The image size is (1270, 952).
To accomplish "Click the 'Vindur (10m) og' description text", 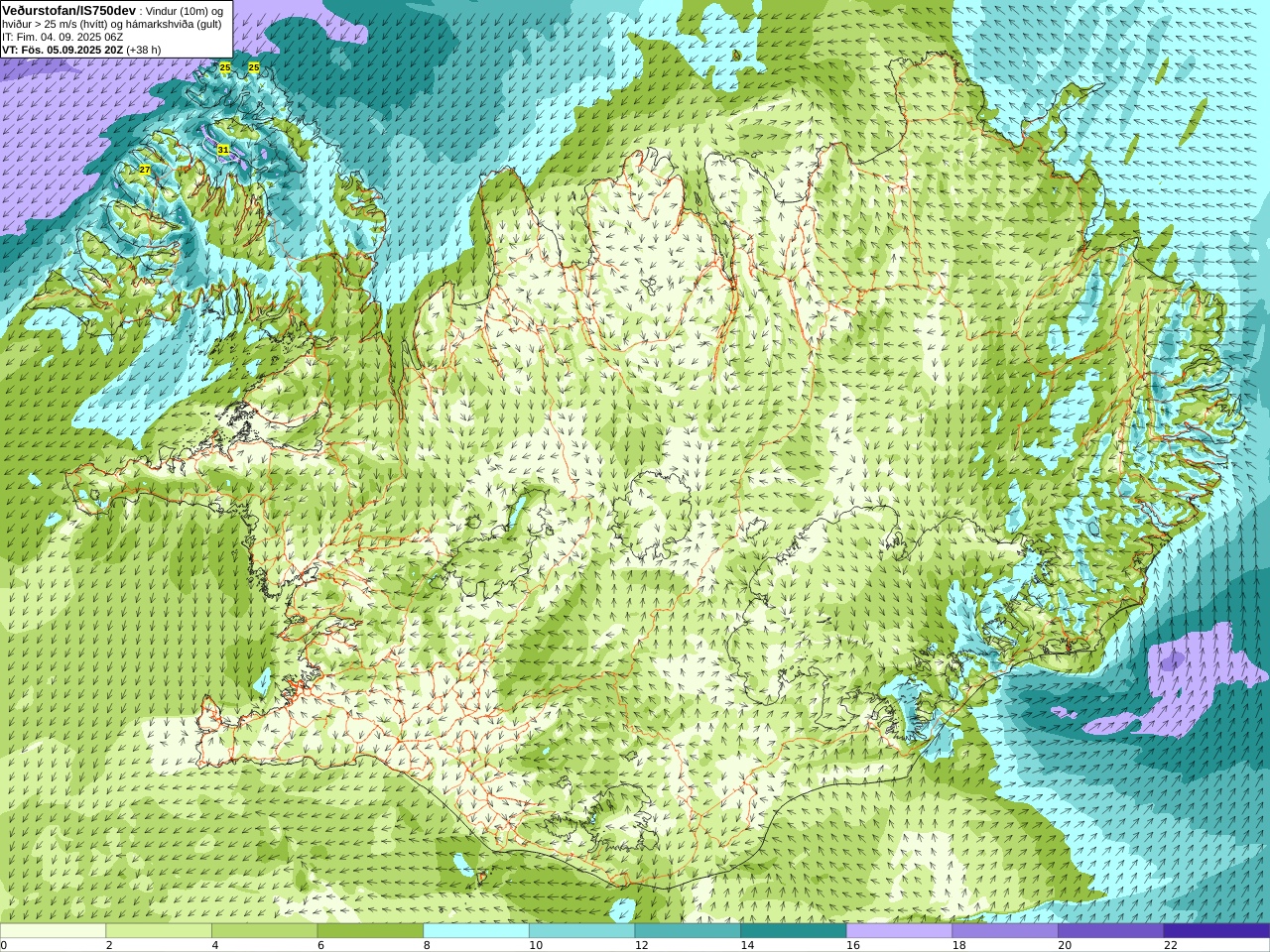I will coord(186,10).
